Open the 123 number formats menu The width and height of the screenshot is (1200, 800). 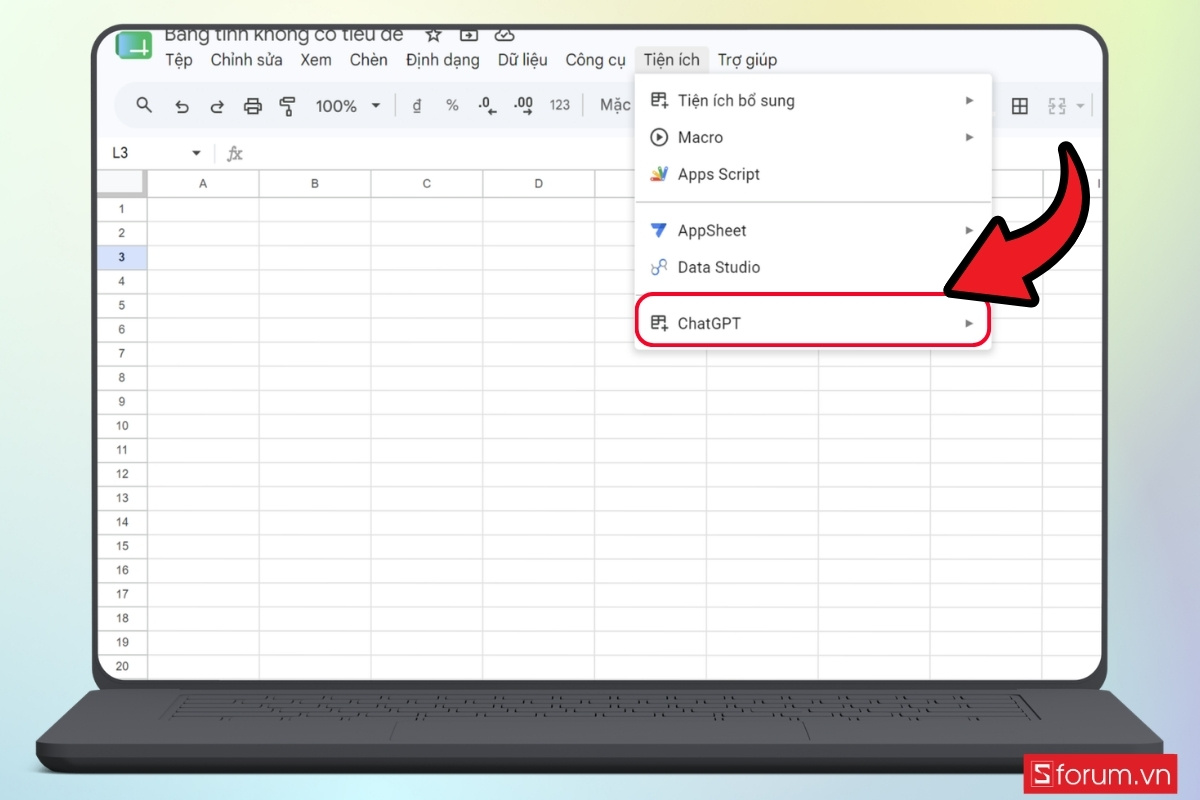tap(560, 105)
